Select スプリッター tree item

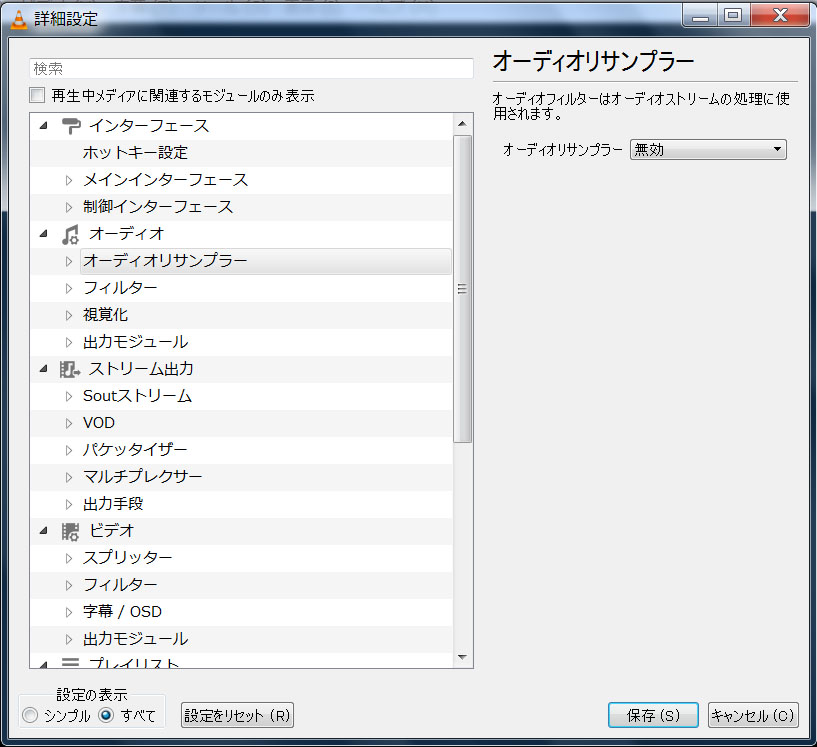[x=128, y=558]
